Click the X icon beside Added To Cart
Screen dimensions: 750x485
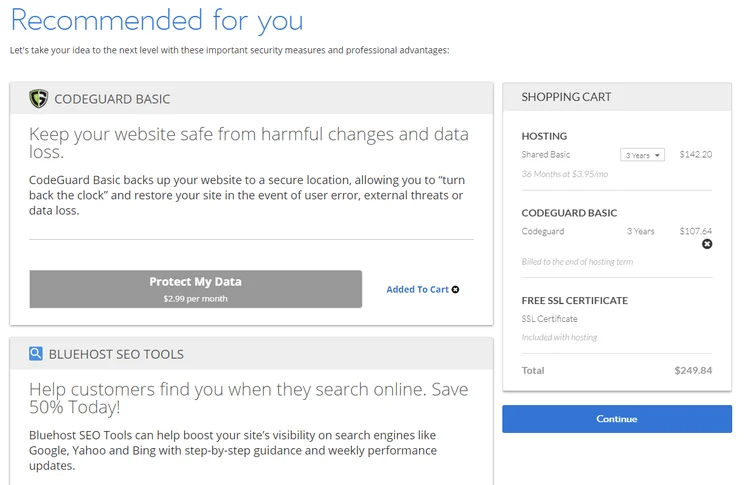point(455,289)
